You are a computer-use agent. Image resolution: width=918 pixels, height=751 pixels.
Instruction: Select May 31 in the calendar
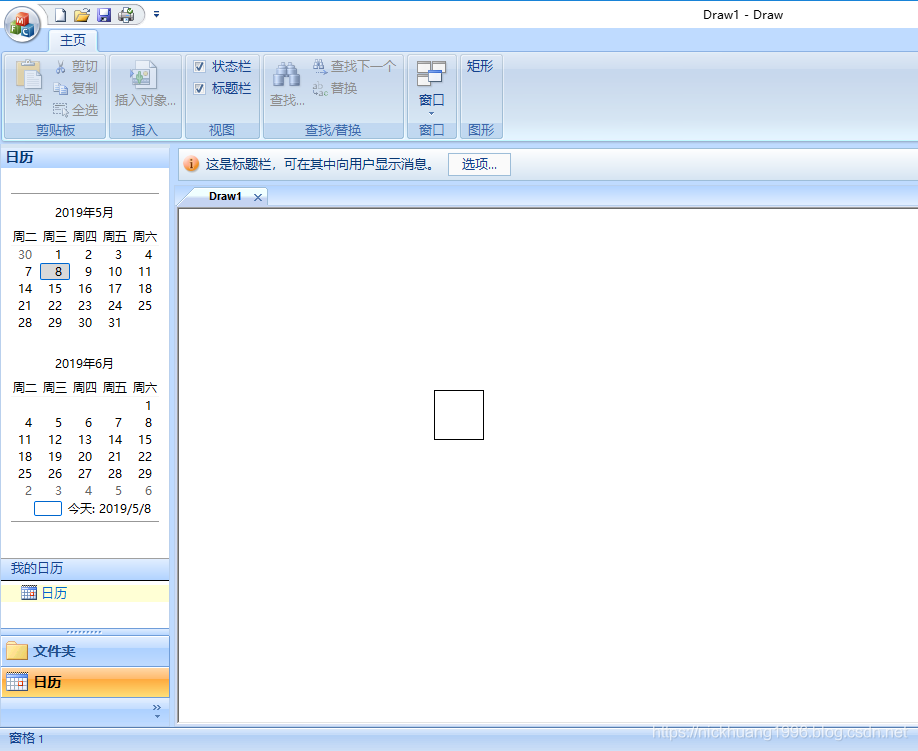[115, 323]
